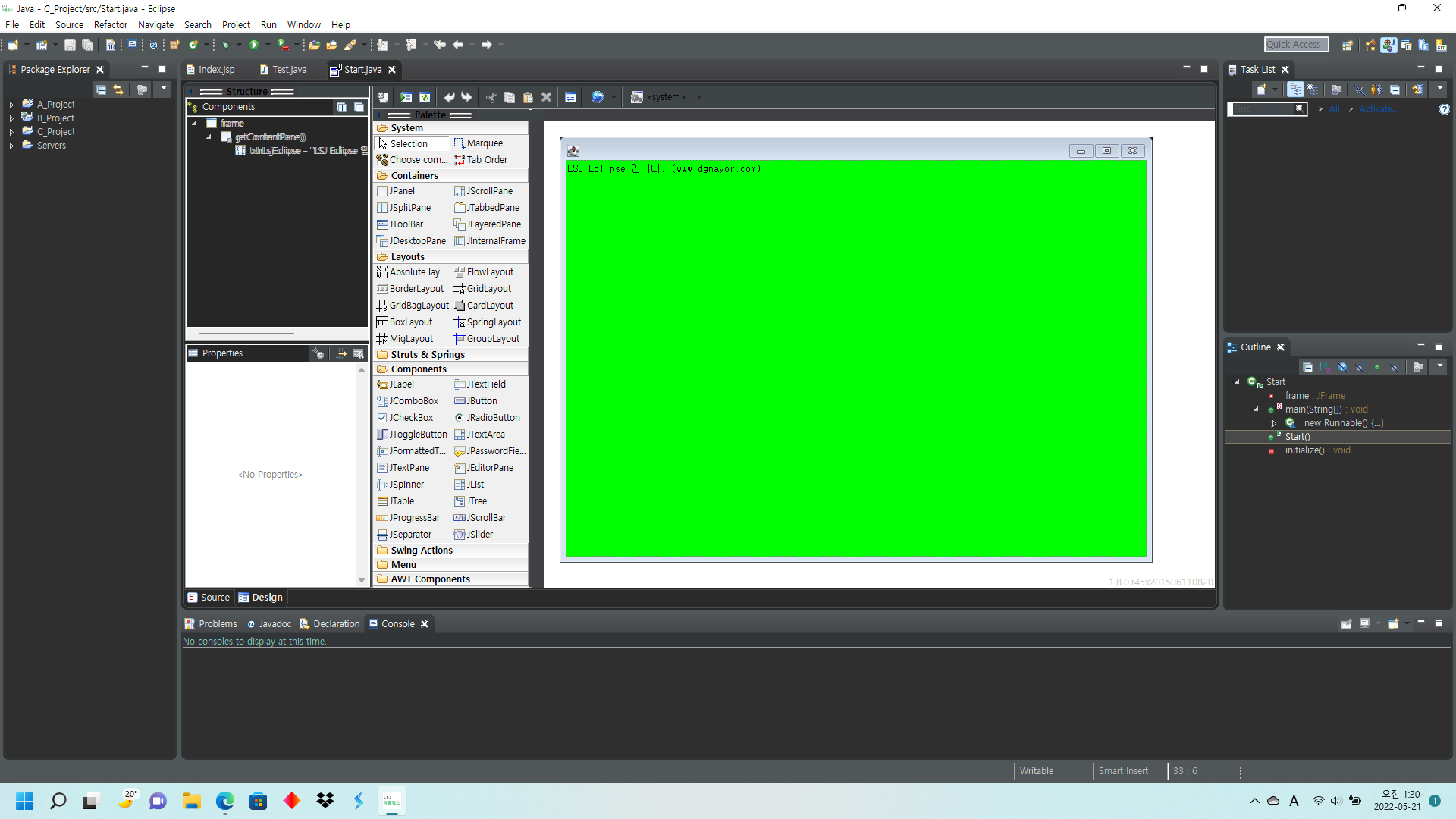Screen dimensions: 1456x819
Task: Select the JRadioButton palette entry
Action: tap(493, 418)
